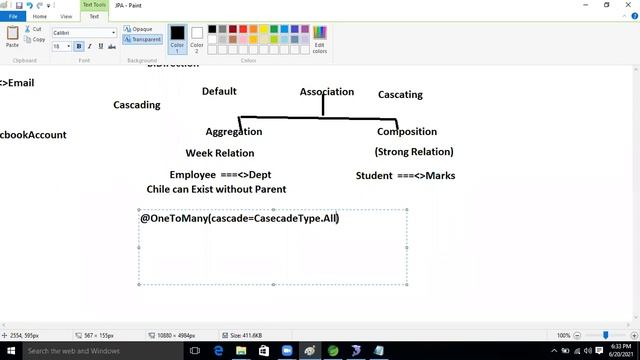This screenshot has width=640, height=360.
Task: Click the vertical scrollbar down arrow
Action: pyautogui.click(x=636, y=318)
